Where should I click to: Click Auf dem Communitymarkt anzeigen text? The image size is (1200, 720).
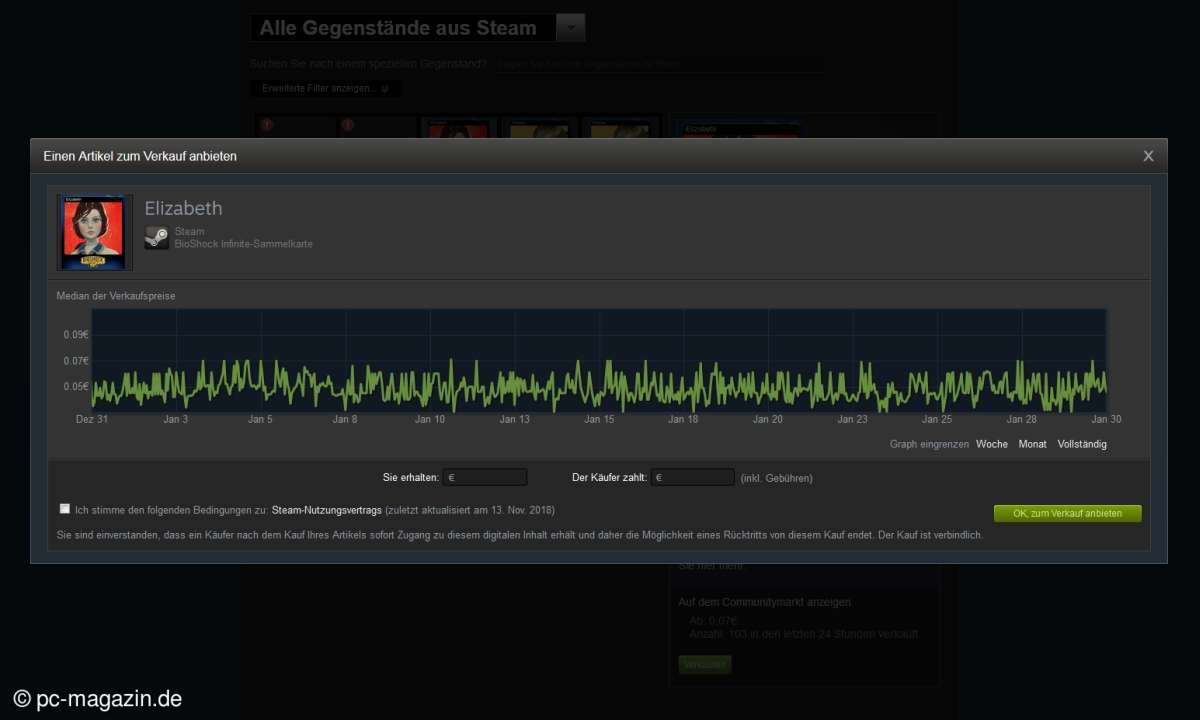tap(765, 602)
